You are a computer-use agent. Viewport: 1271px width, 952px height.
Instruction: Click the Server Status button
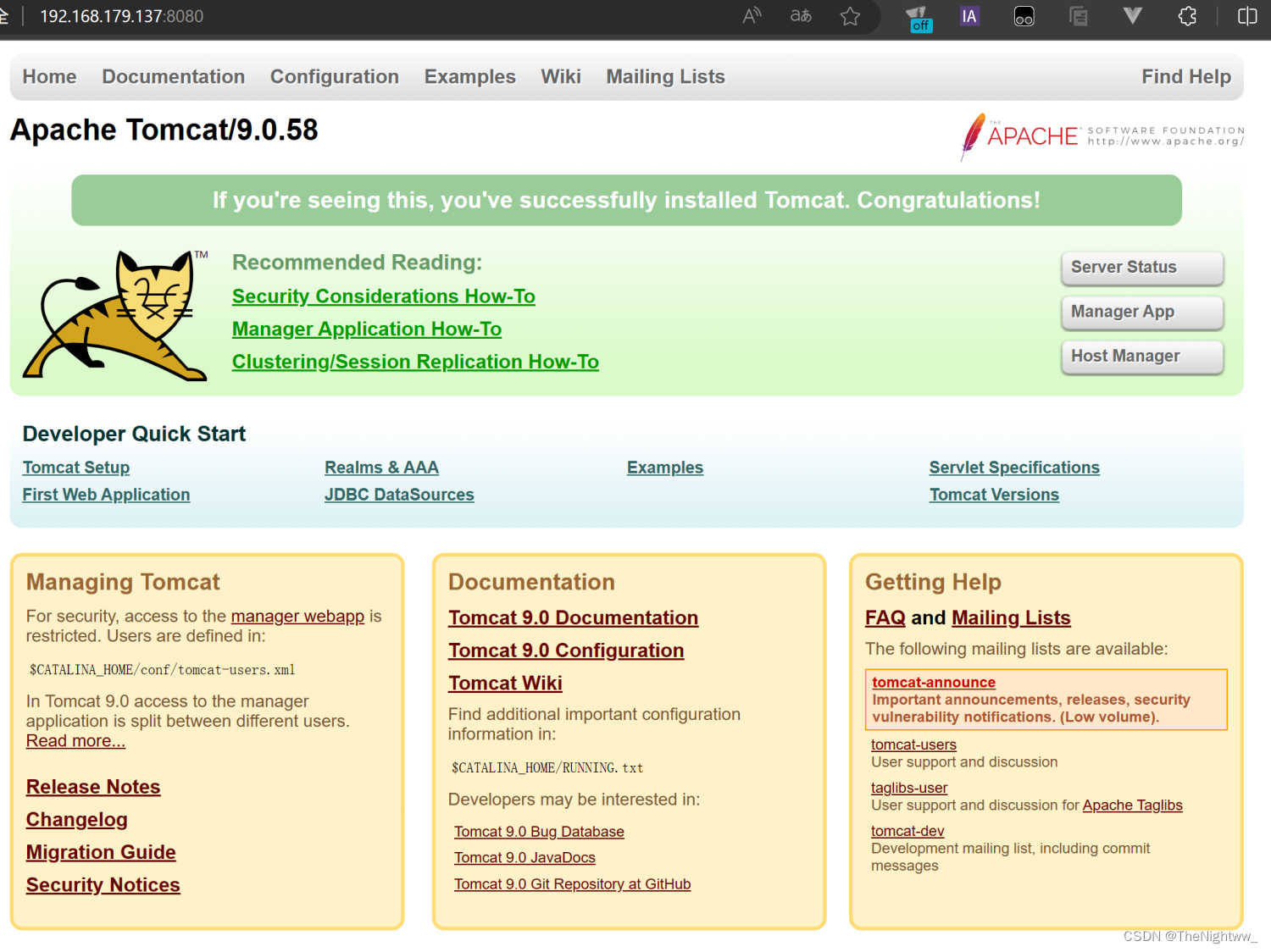coord(1142,268)
